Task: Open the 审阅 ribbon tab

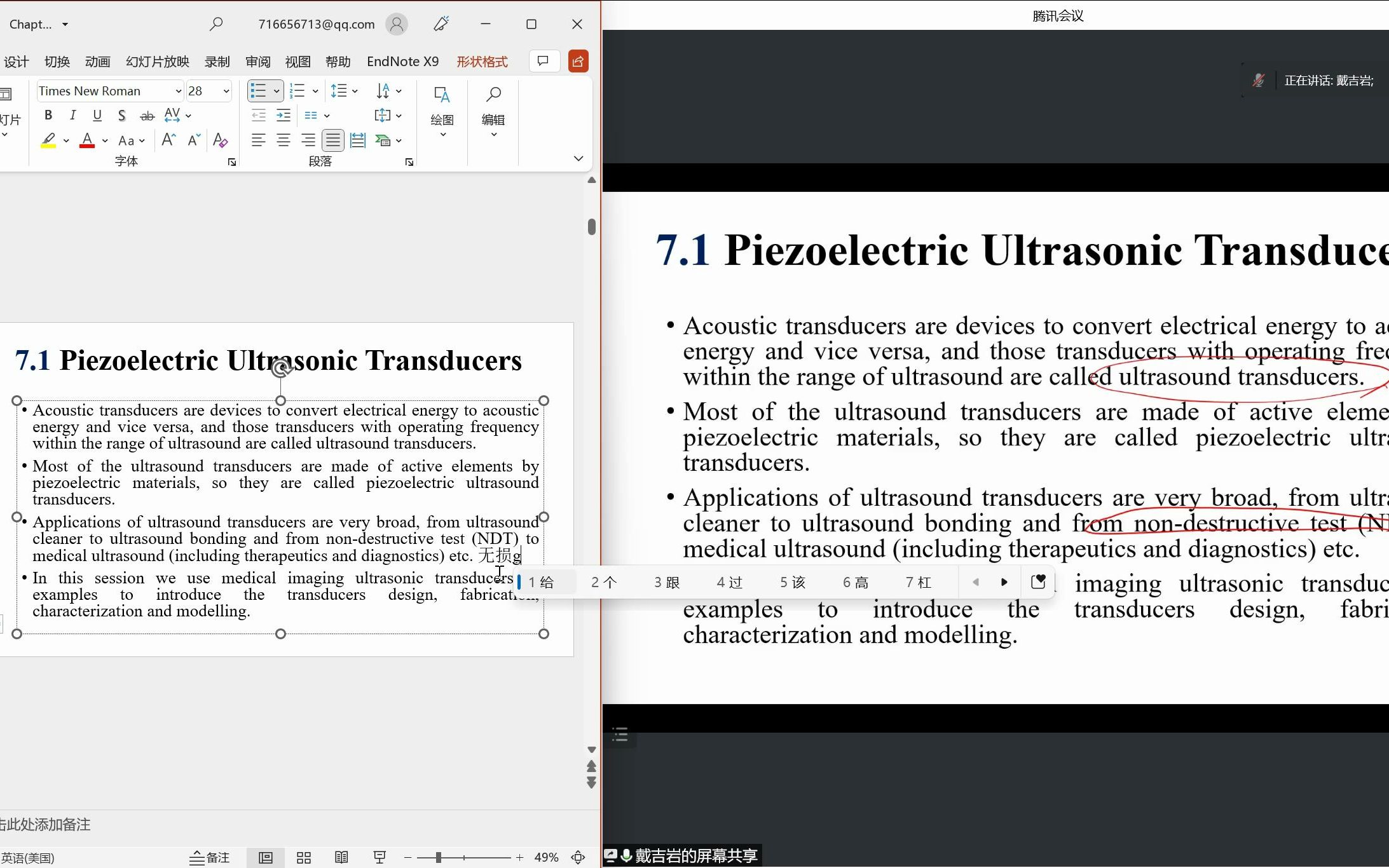Action: [x=257, y=62]
